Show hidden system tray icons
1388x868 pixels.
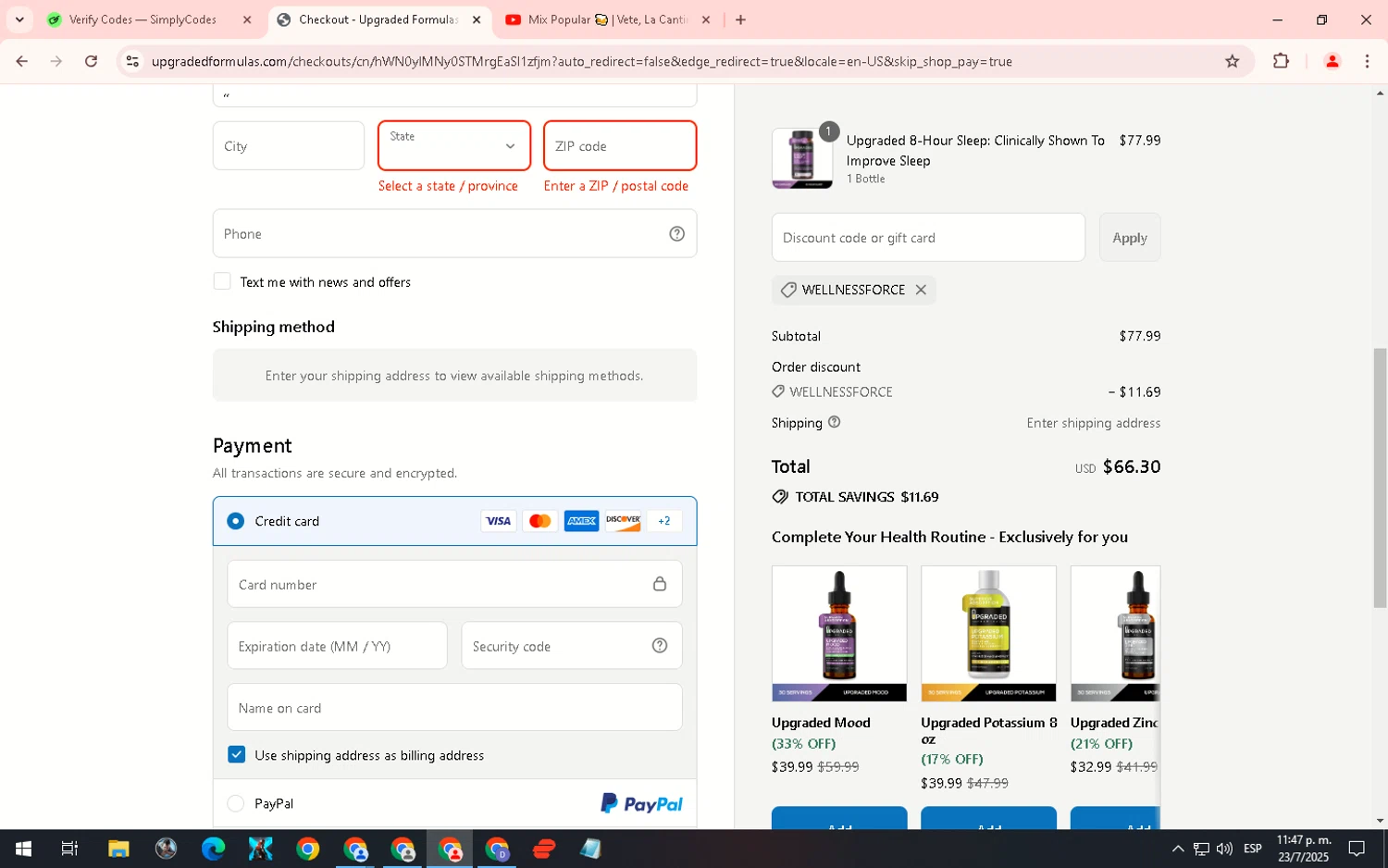point(1177,849)
